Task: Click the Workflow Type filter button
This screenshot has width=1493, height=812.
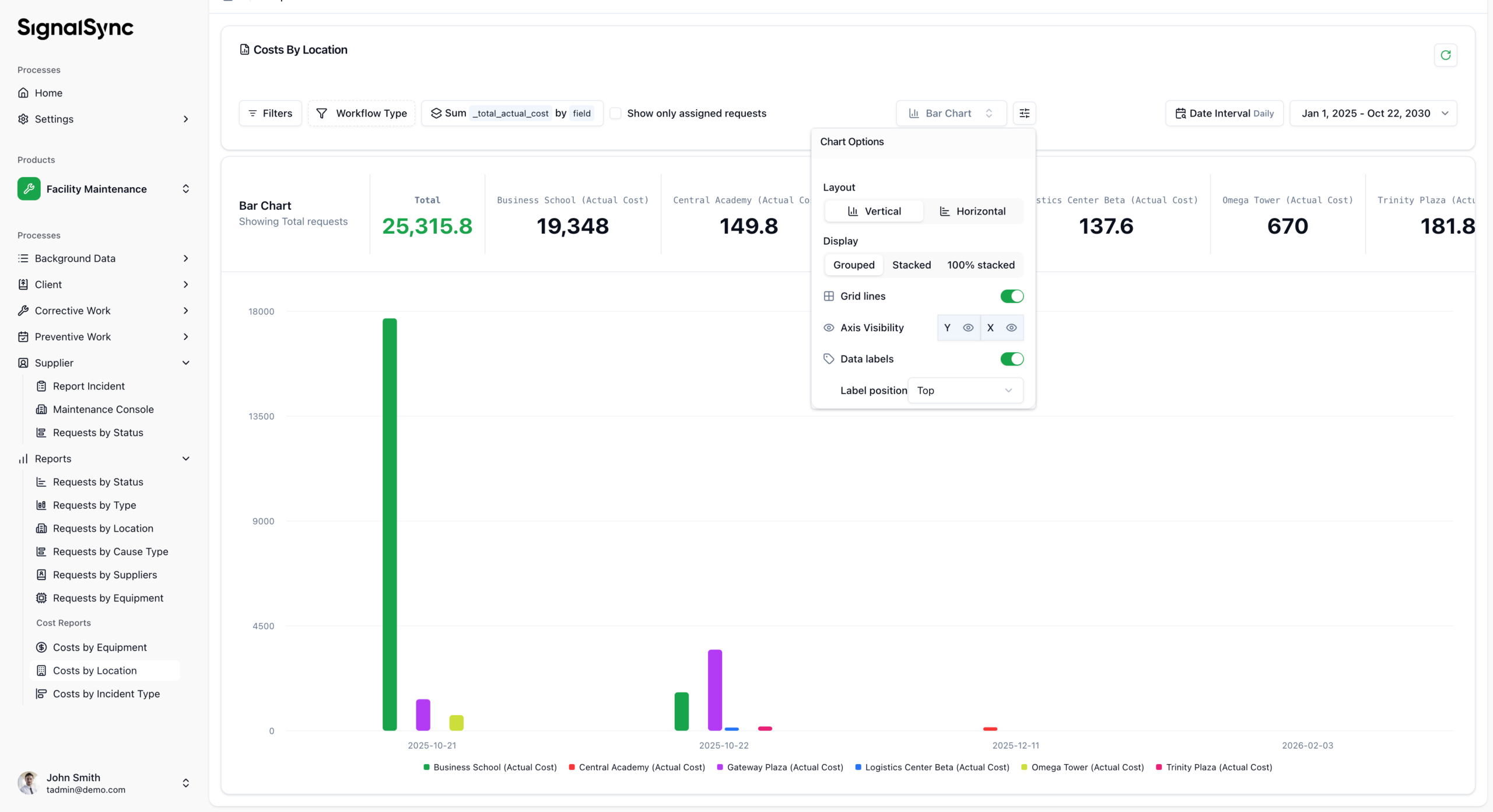Action: (362, 113)
